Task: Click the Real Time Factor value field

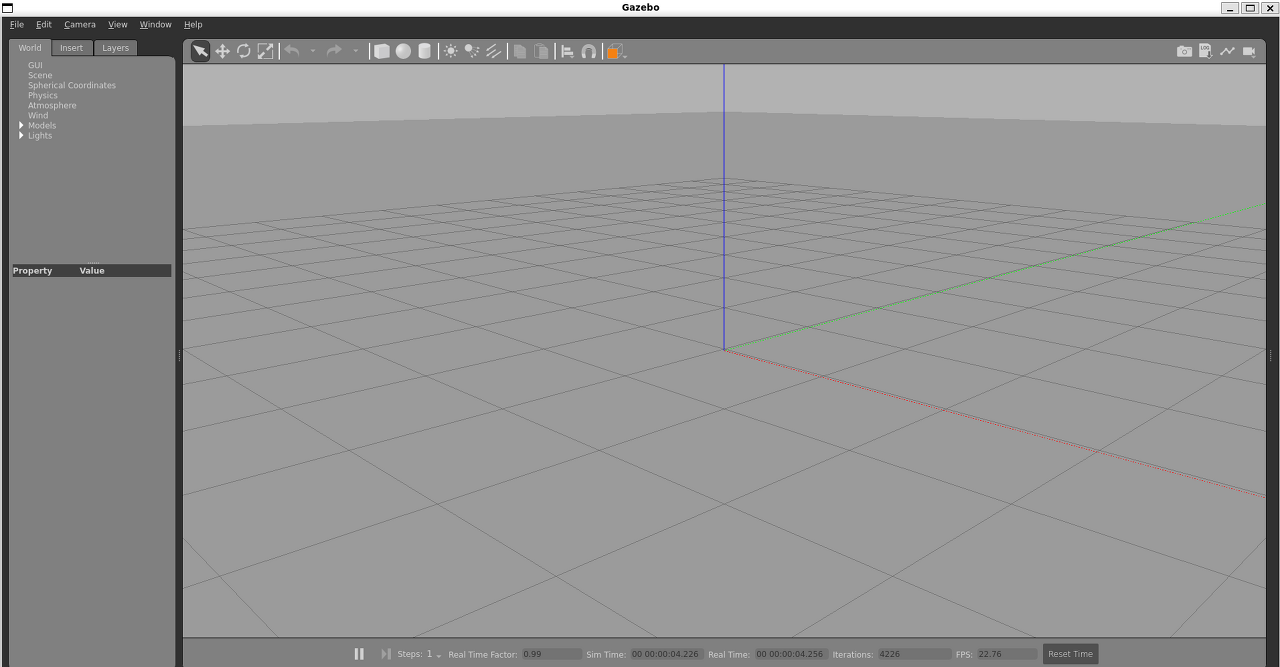Action: coord(551,654)
